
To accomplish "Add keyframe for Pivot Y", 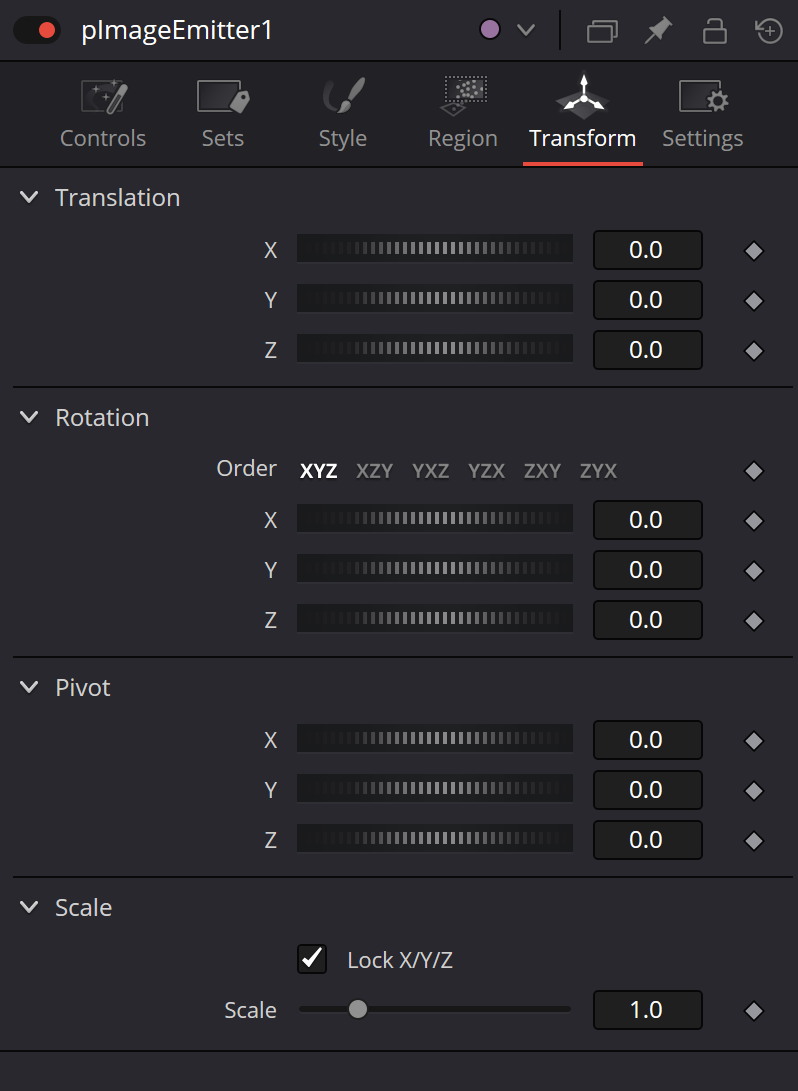I will coord(753,791).
